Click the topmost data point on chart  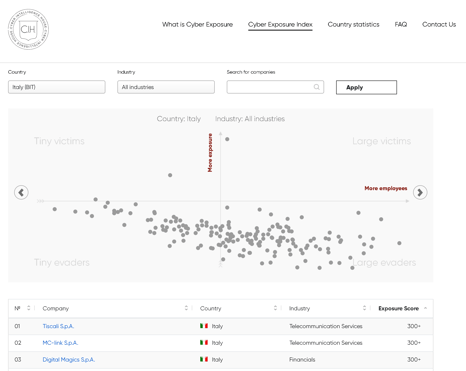point(227,139)
